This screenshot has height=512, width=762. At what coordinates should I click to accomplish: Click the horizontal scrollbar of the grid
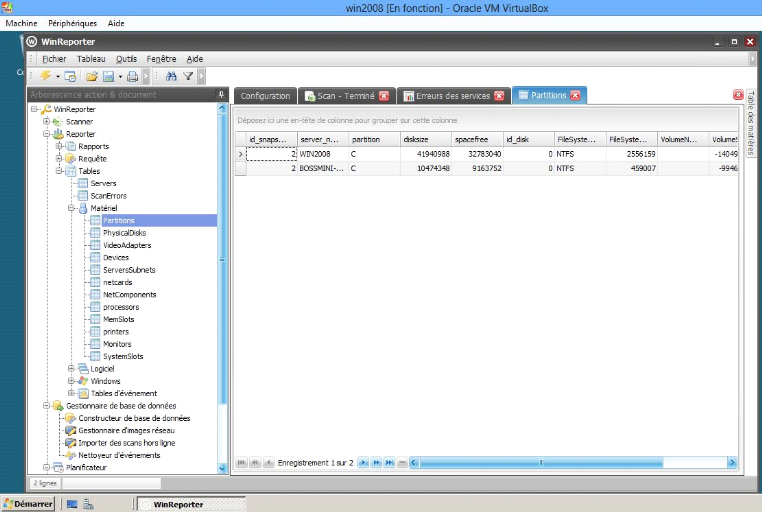point(570,463)
